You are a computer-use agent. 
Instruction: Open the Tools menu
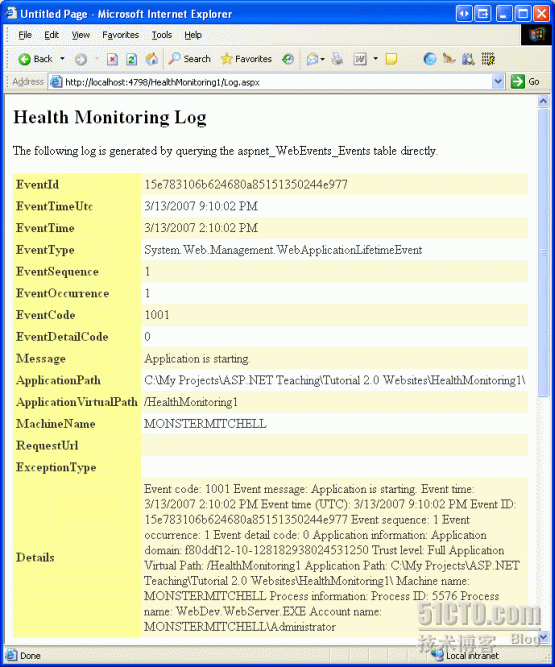pyautogui.click(x=162, y=35)
